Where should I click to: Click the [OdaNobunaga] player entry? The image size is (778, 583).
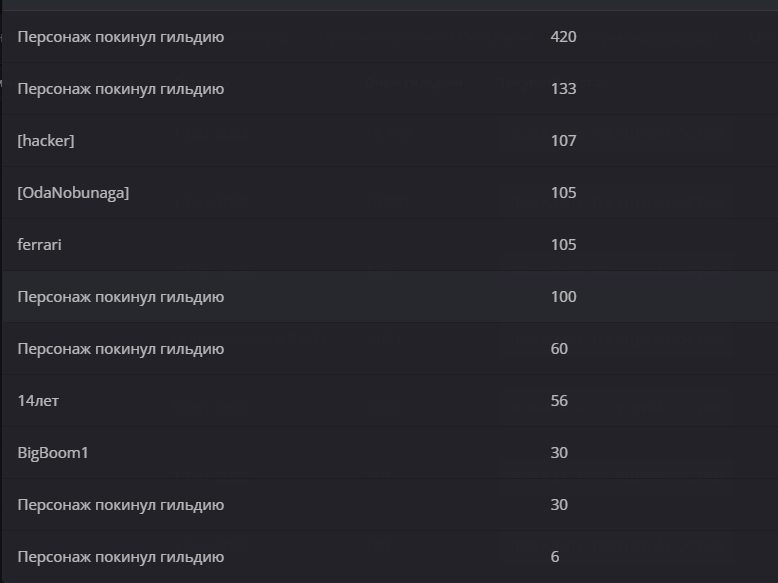click(73, 193)
